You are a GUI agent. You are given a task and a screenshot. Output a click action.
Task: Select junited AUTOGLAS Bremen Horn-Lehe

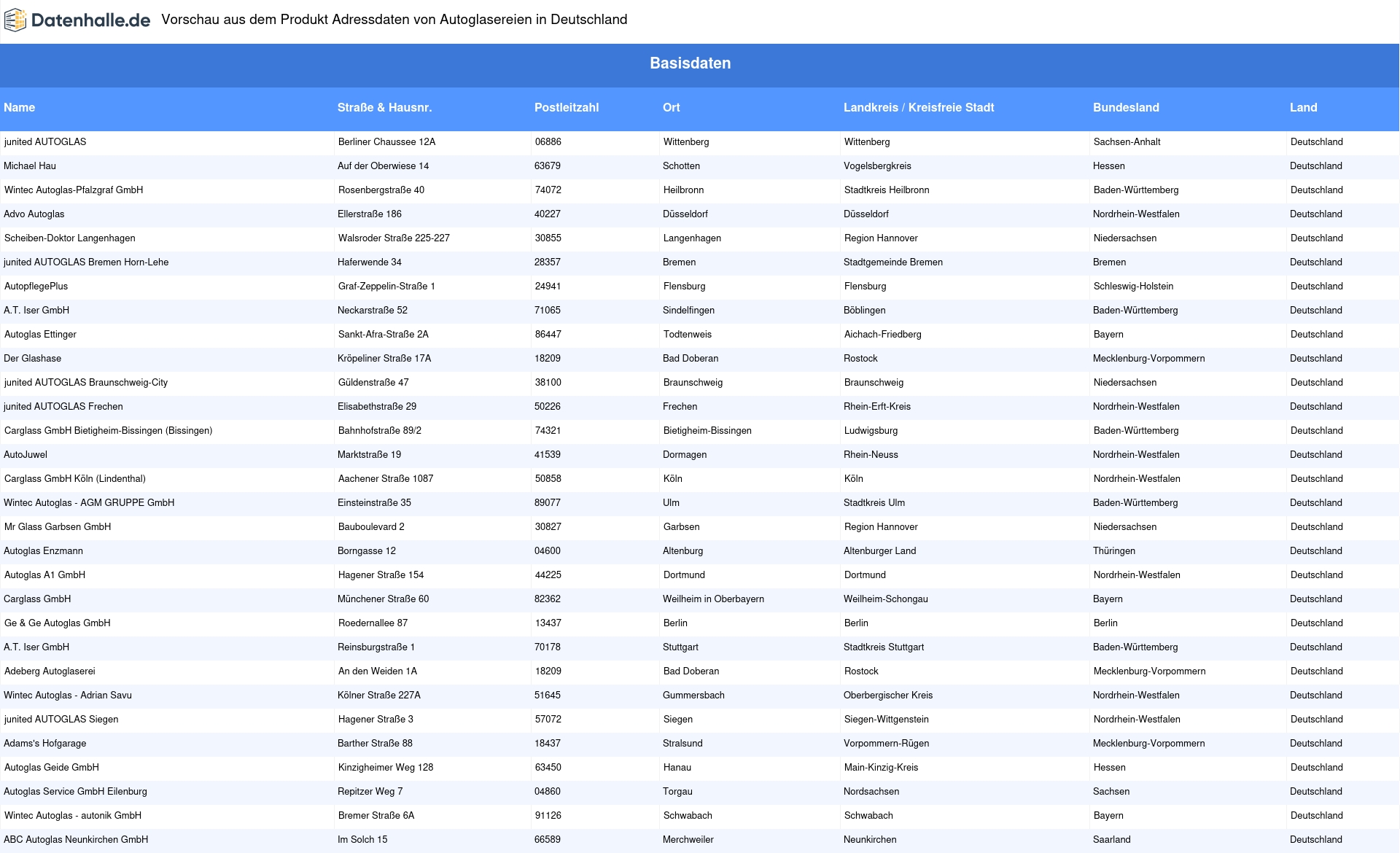pos(86,262)
